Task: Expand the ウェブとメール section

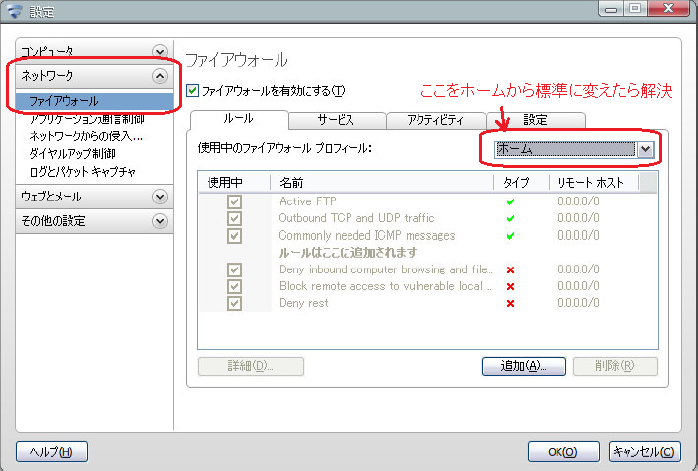Action: (x=159, y=197)
